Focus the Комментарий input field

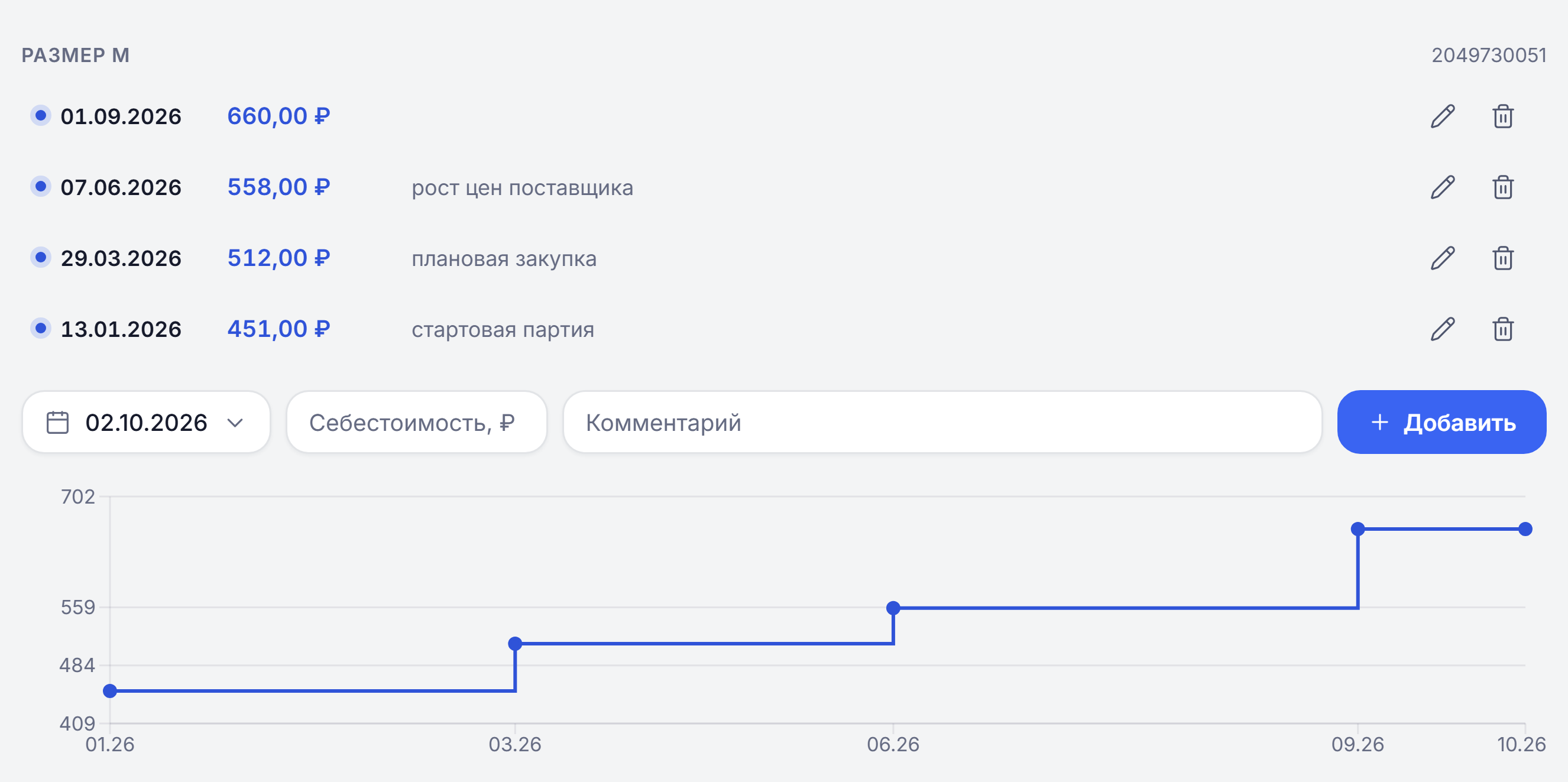(x=942, y=423)
